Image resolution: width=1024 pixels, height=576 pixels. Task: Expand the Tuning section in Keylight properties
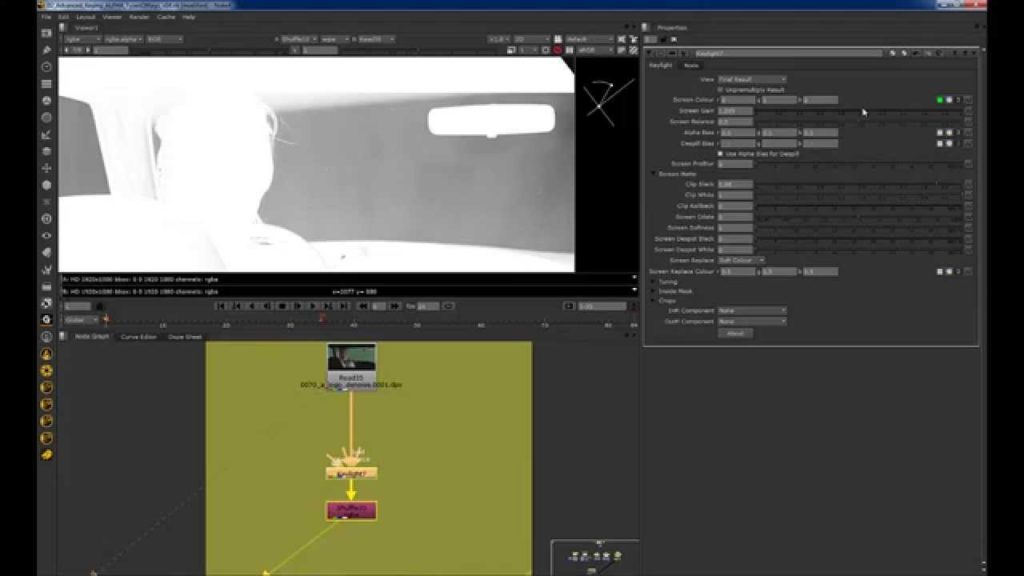pyautogui.click(x=656, y=281)
